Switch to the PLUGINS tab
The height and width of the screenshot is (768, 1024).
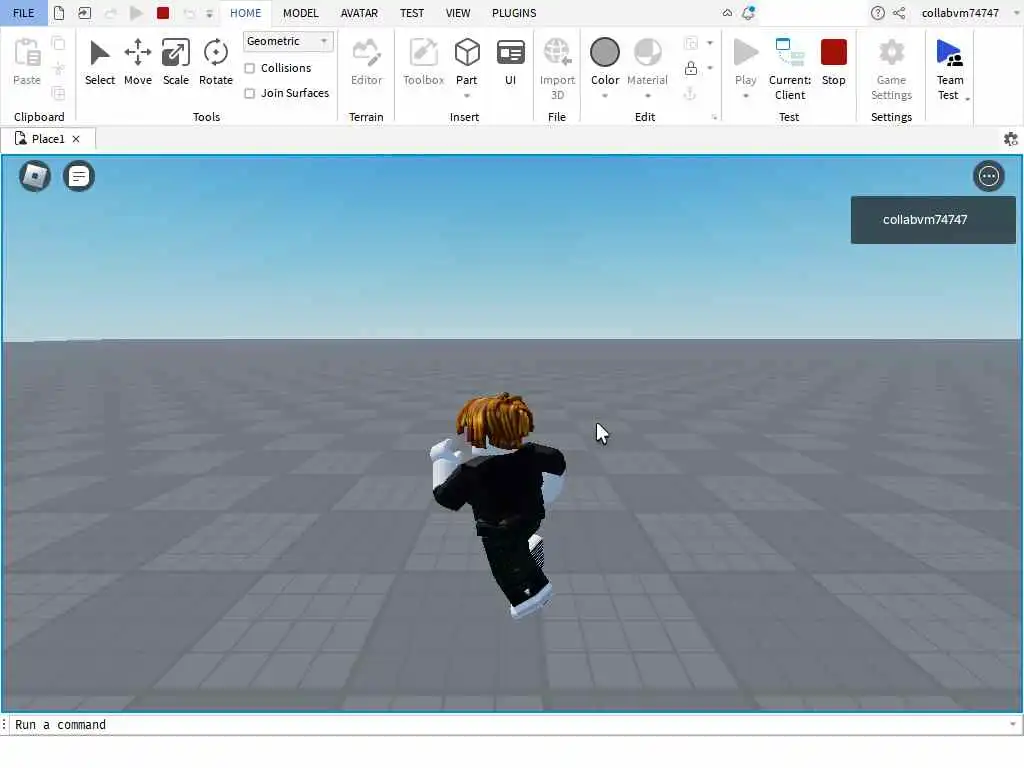[x=514, y=13]
